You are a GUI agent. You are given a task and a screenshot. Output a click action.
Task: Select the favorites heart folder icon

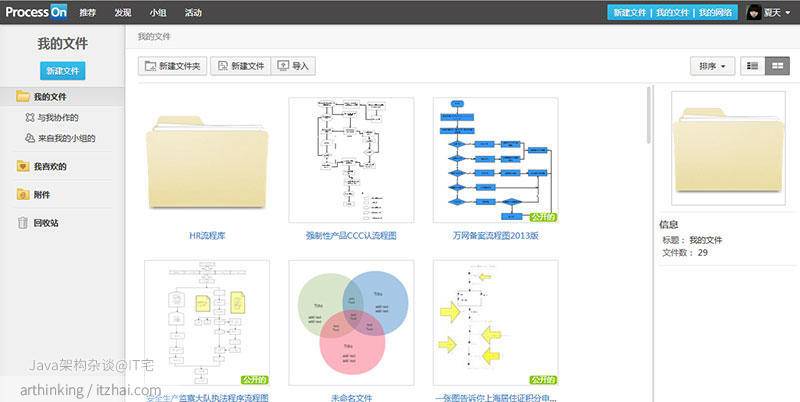click(x=23, y=166)
